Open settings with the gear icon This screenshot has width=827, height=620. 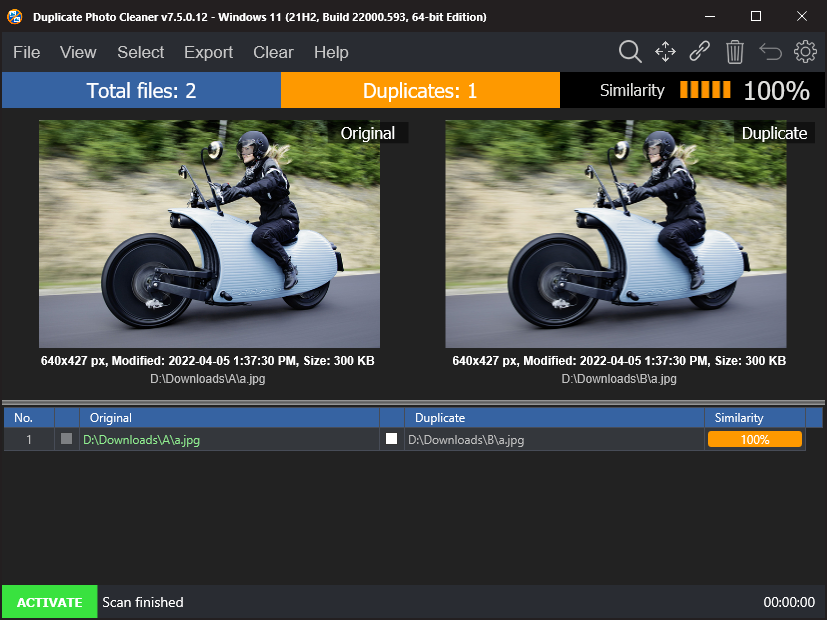805,52
